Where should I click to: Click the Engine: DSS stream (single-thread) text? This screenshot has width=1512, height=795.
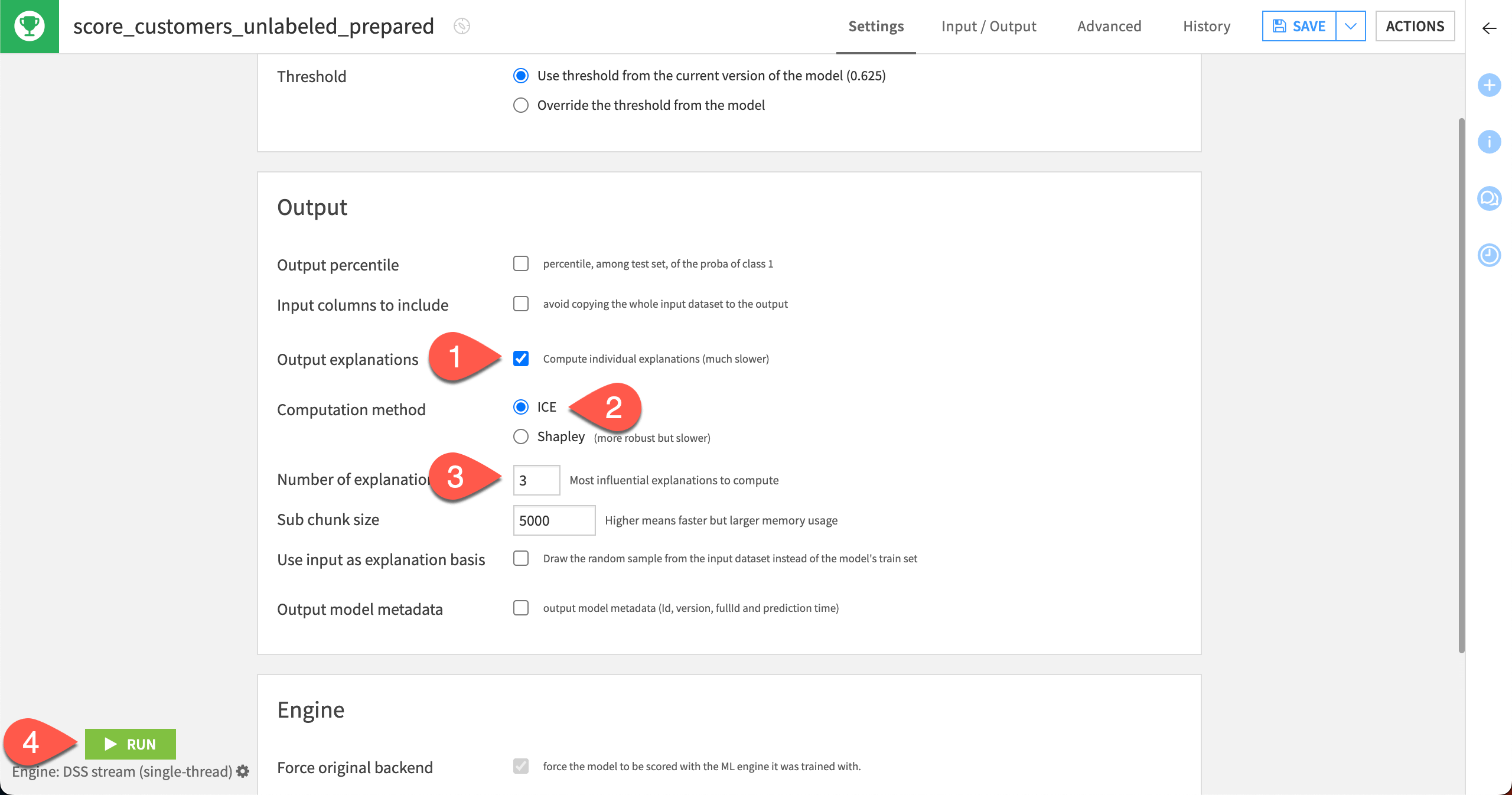[x=122, y=771]
